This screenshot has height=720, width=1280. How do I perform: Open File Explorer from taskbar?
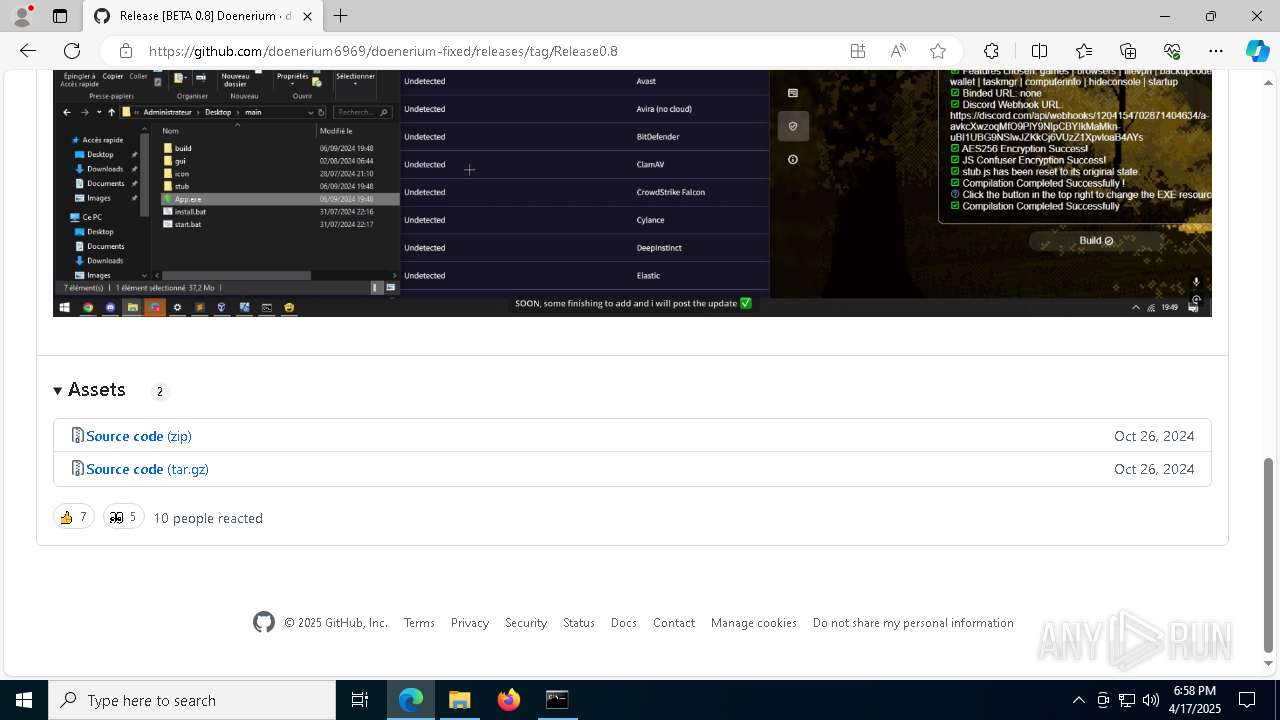(459, 700)
